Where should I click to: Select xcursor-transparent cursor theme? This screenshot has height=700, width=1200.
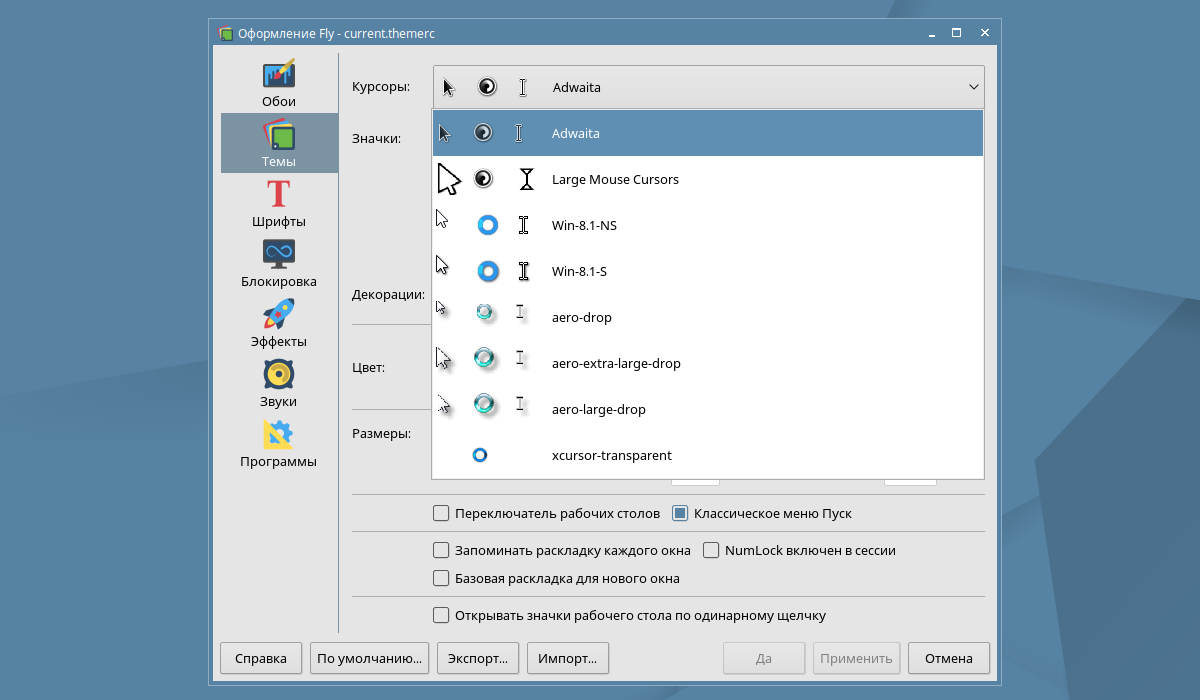pos(708,455)
